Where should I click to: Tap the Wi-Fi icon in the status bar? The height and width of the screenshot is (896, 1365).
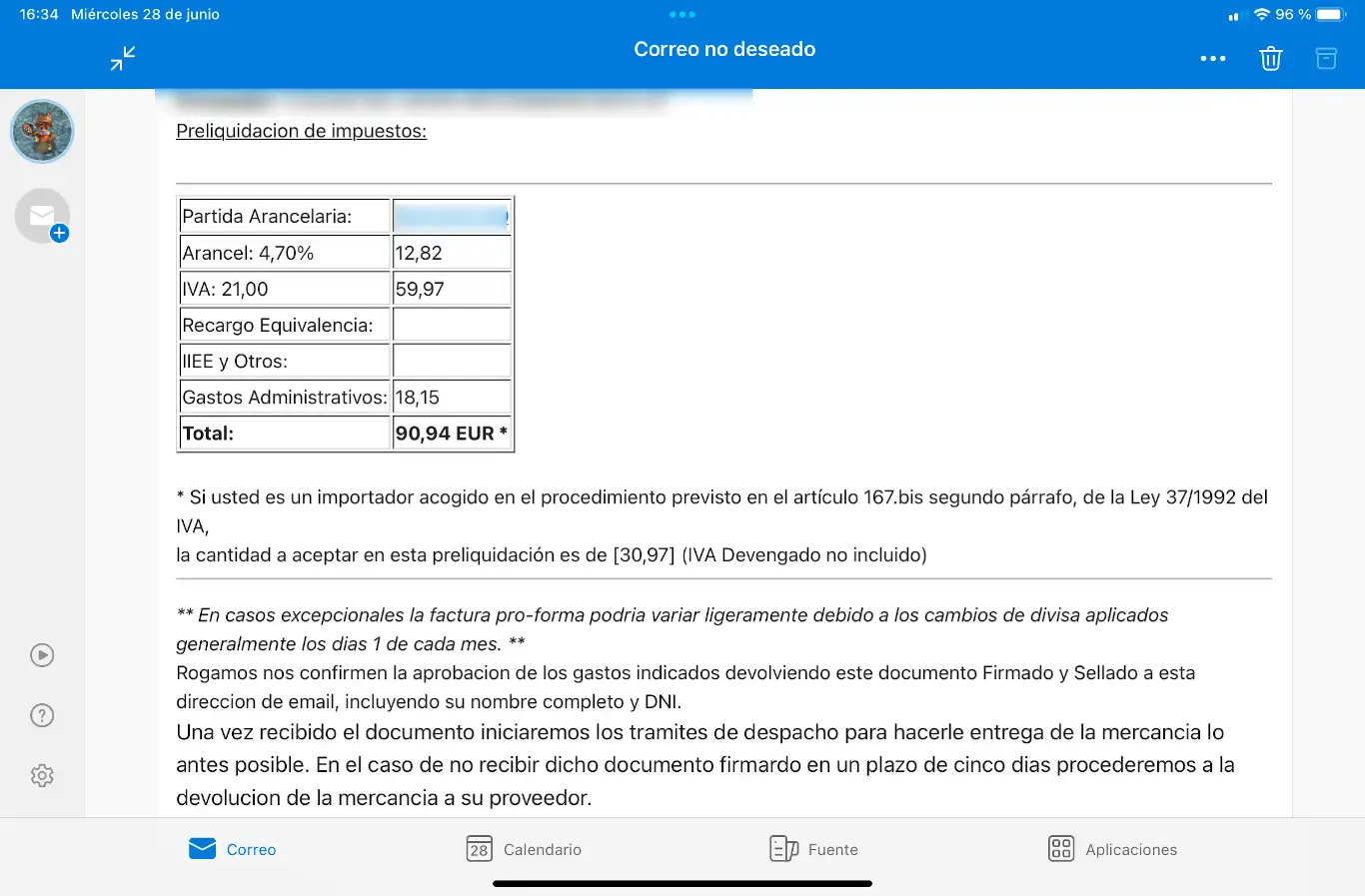1261,15
